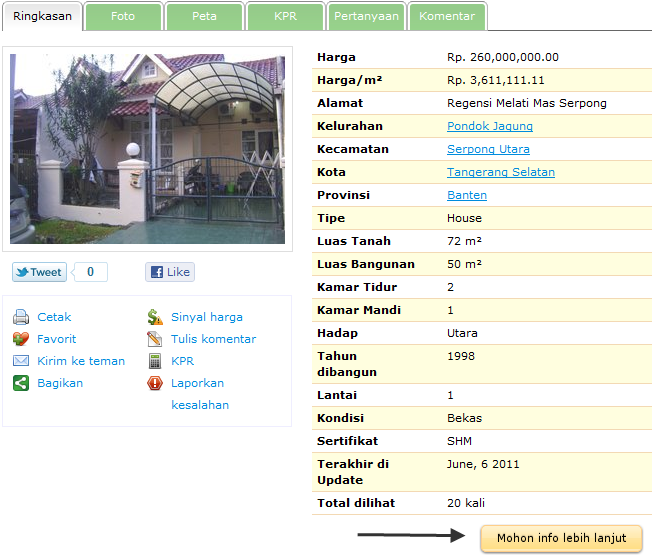Click the pencil icon beside Tulis komentar
The image size is (657, 557).
click(x=155, y=339)
